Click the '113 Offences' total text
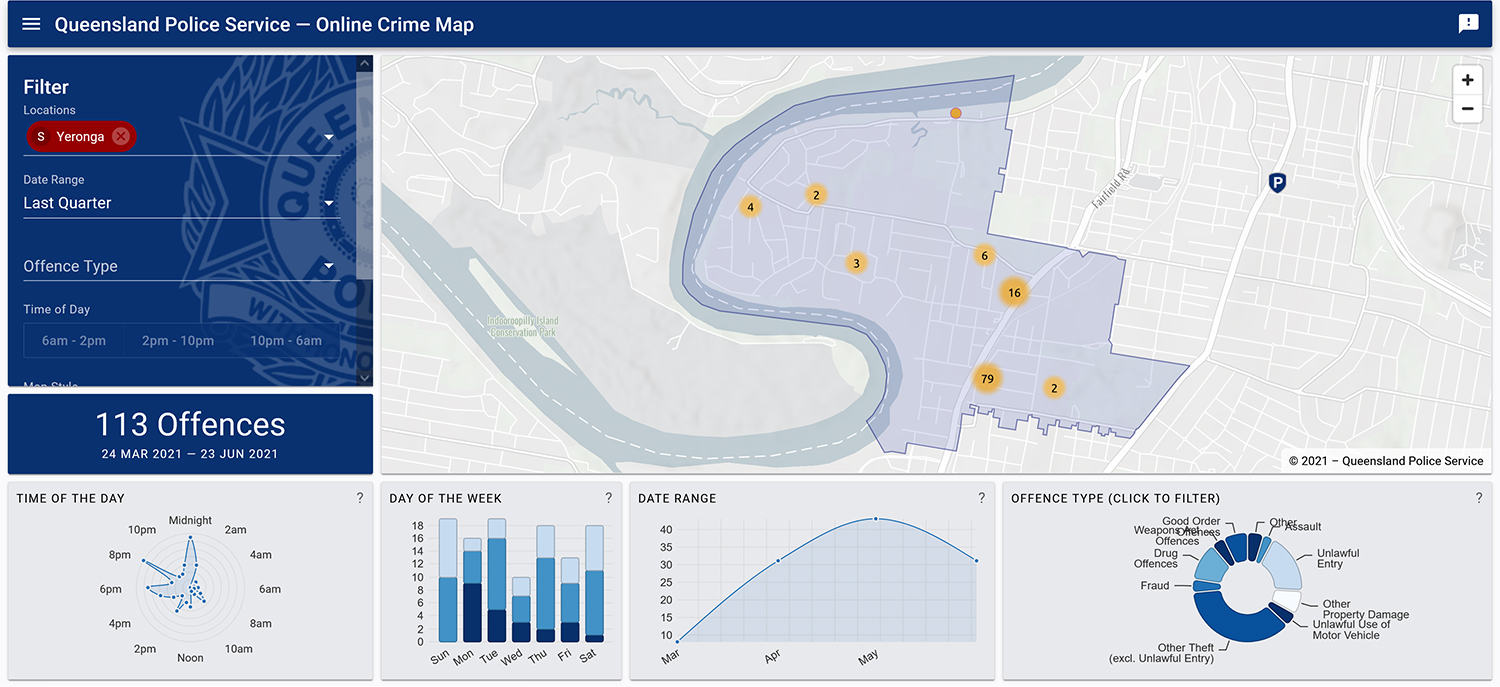Screen dimensions: 1500x687 (190, 424)
